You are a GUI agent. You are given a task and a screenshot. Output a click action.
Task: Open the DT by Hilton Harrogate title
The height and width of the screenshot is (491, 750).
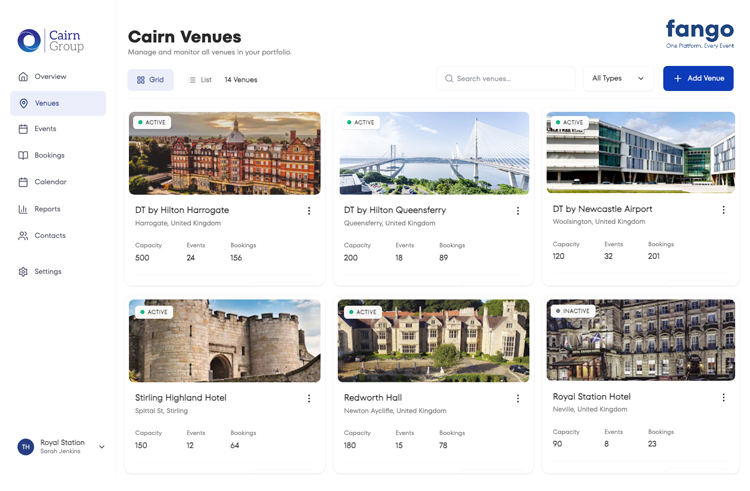pyautogui.click(x=182, y=210)
